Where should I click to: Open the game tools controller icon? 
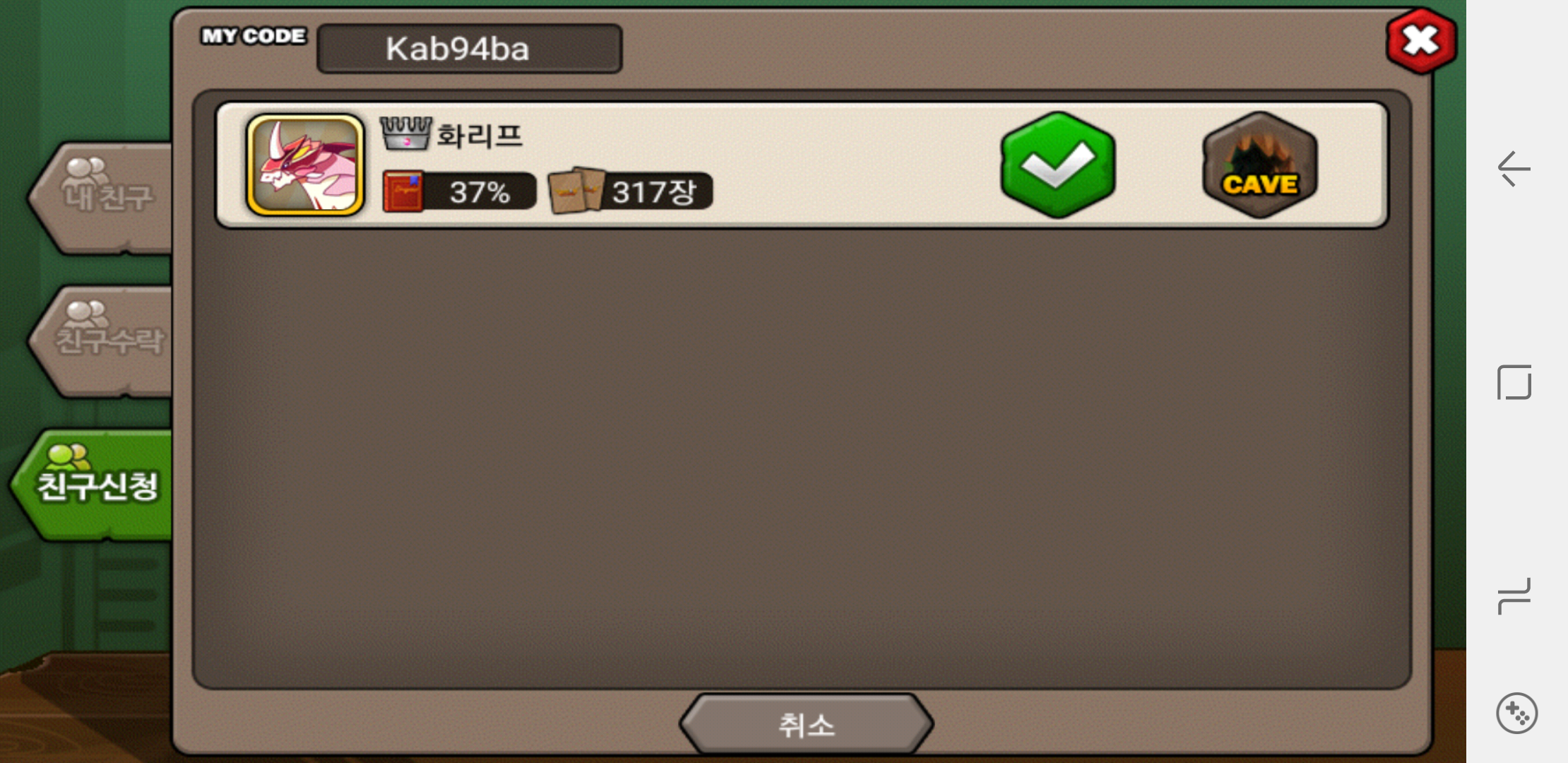(x=1516, y=713)
